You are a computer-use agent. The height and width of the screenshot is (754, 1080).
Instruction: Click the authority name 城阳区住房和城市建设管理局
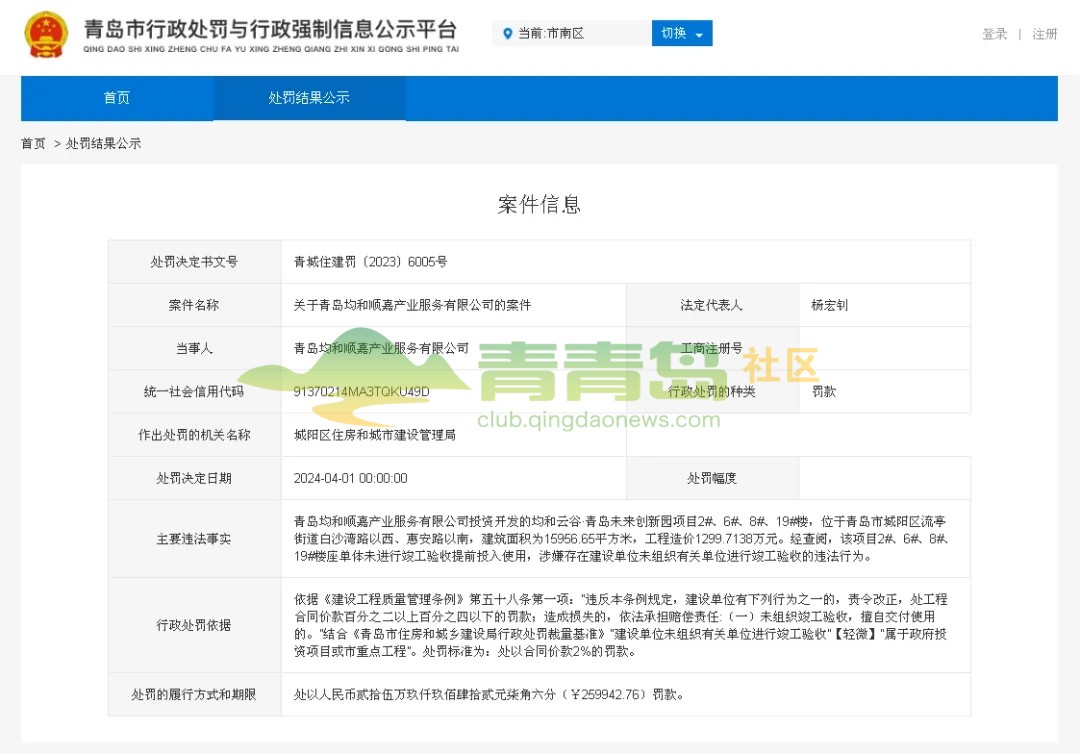pos(375,435)
